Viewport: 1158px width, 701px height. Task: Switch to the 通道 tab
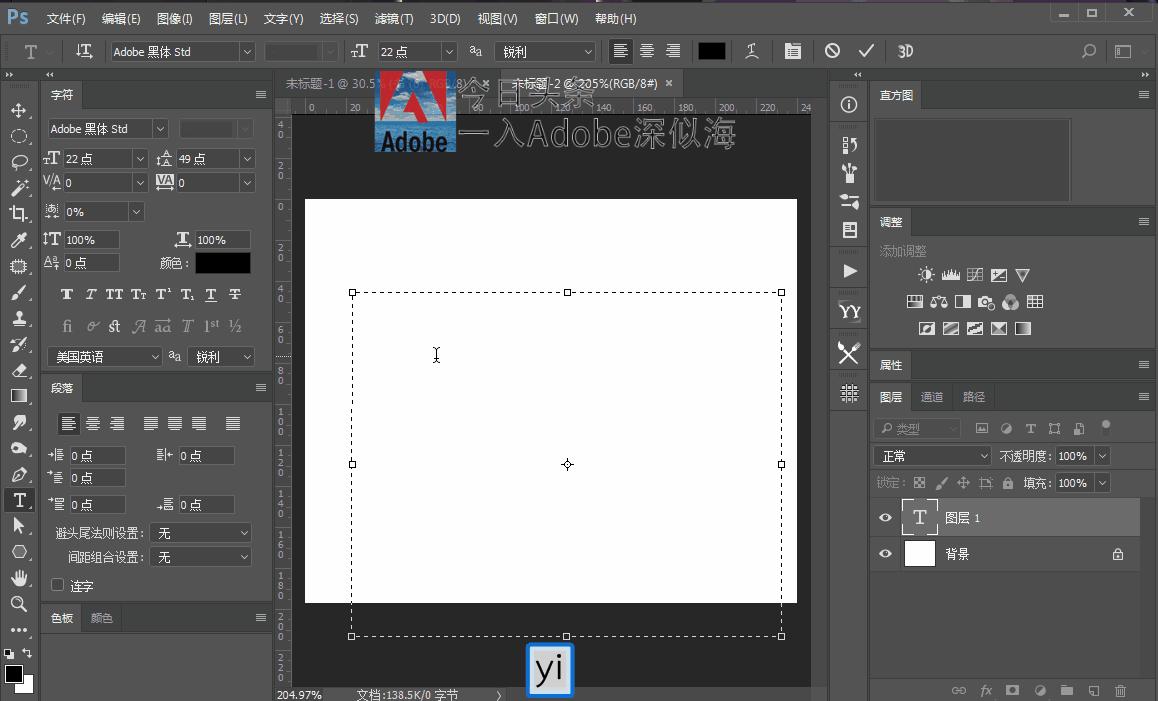pos(932,396)
